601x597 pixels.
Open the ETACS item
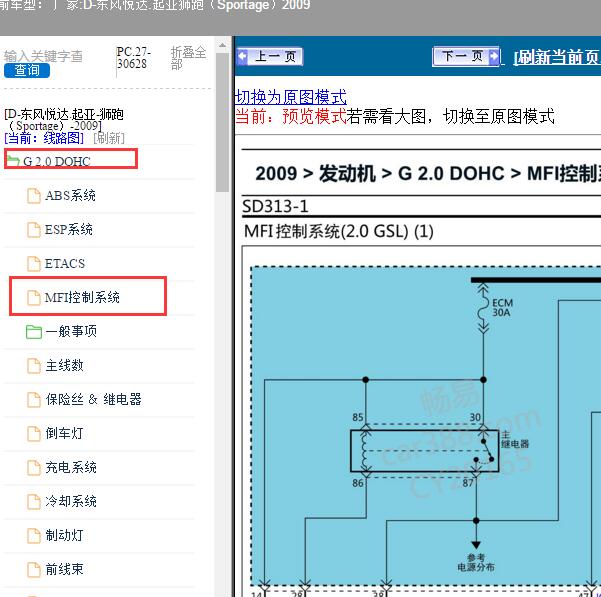click(65, 264)
